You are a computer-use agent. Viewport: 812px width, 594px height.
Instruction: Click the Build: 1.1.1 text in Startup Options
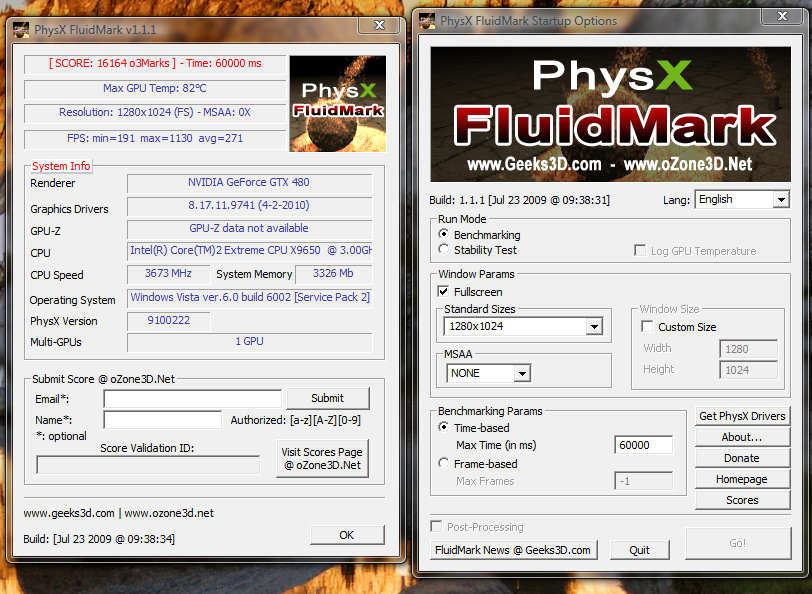[x=519, y=200]
